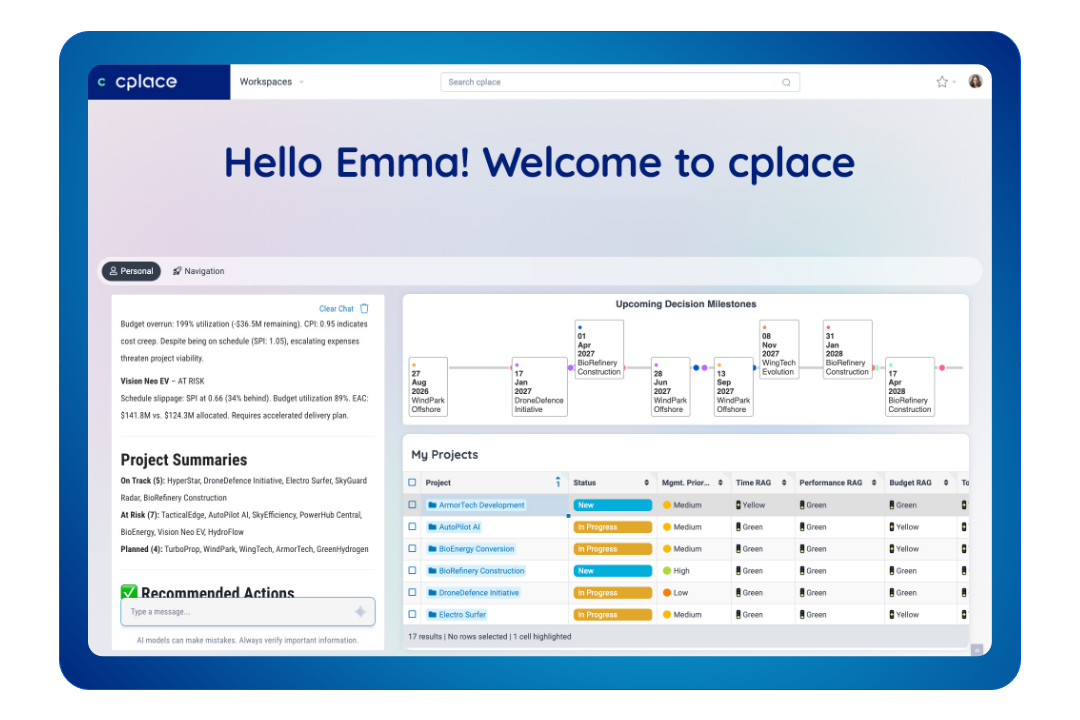Screen dimensions: 1080x720
Task: Select the 17 Apr 2028 BioRefinery Construction milestone
Action: (910, 387)
